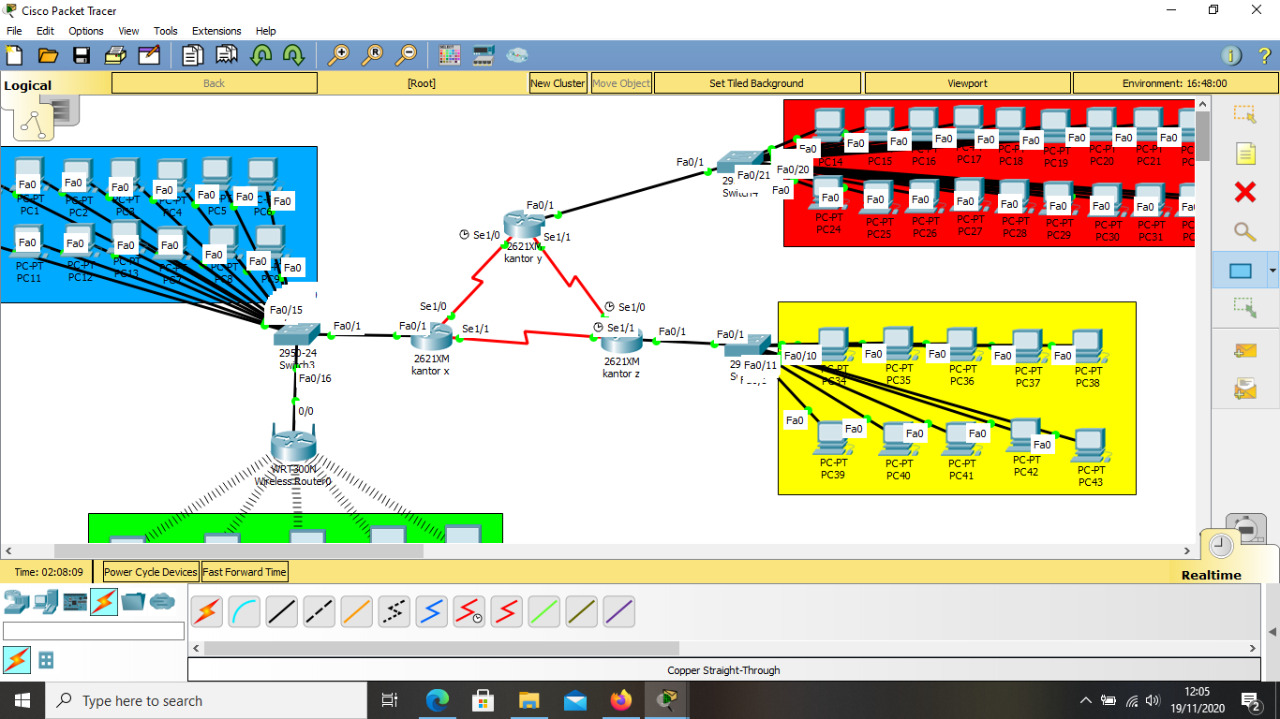Click the Environment time button

pyautogui.click(x=1174, y=83)
